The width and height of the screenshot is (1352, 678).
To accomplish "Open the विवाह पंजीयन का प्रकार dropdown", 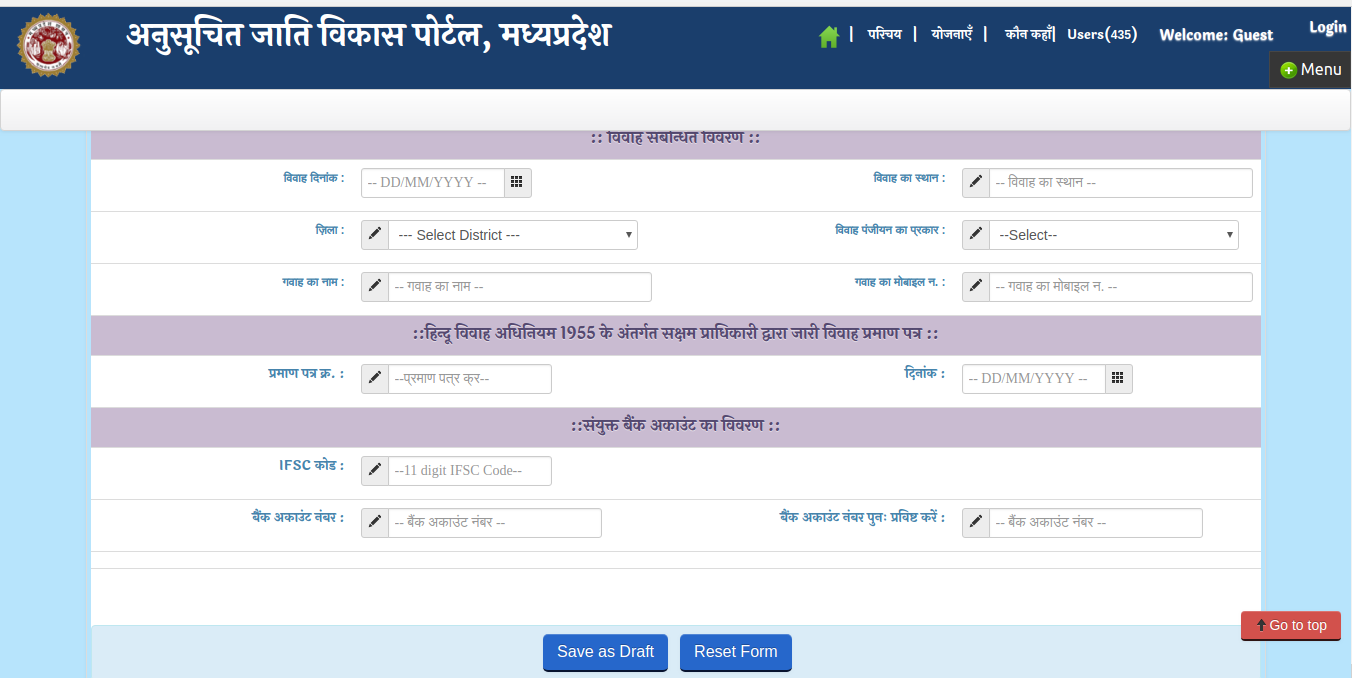I will click(1113, 234).
